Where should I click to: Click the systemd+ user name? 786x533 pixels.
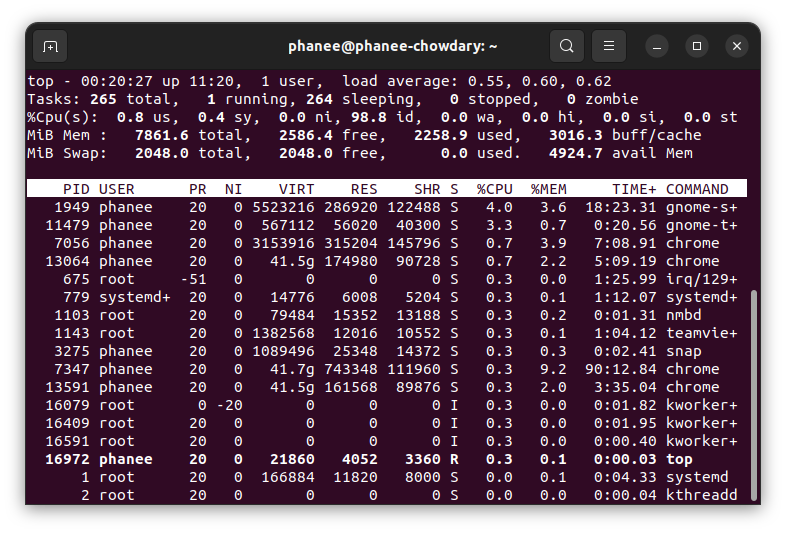coord(135,297)
